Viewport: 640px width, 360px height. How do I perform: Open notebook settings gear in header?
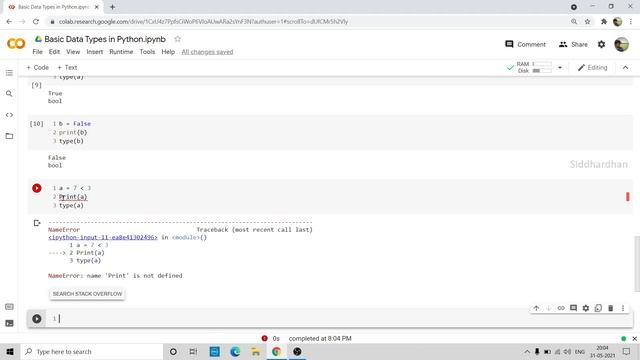601,44
